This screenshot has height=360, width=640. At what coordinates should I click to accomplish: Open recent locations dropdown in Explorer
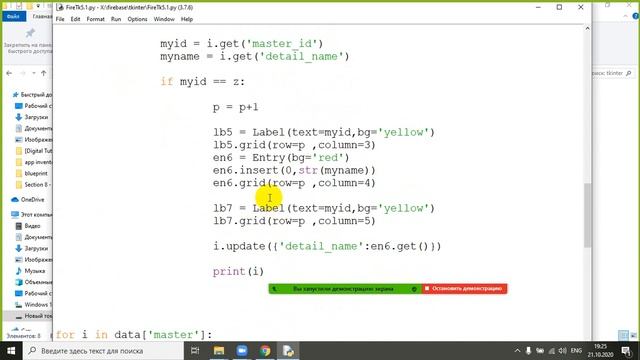[x=34, y=73]
